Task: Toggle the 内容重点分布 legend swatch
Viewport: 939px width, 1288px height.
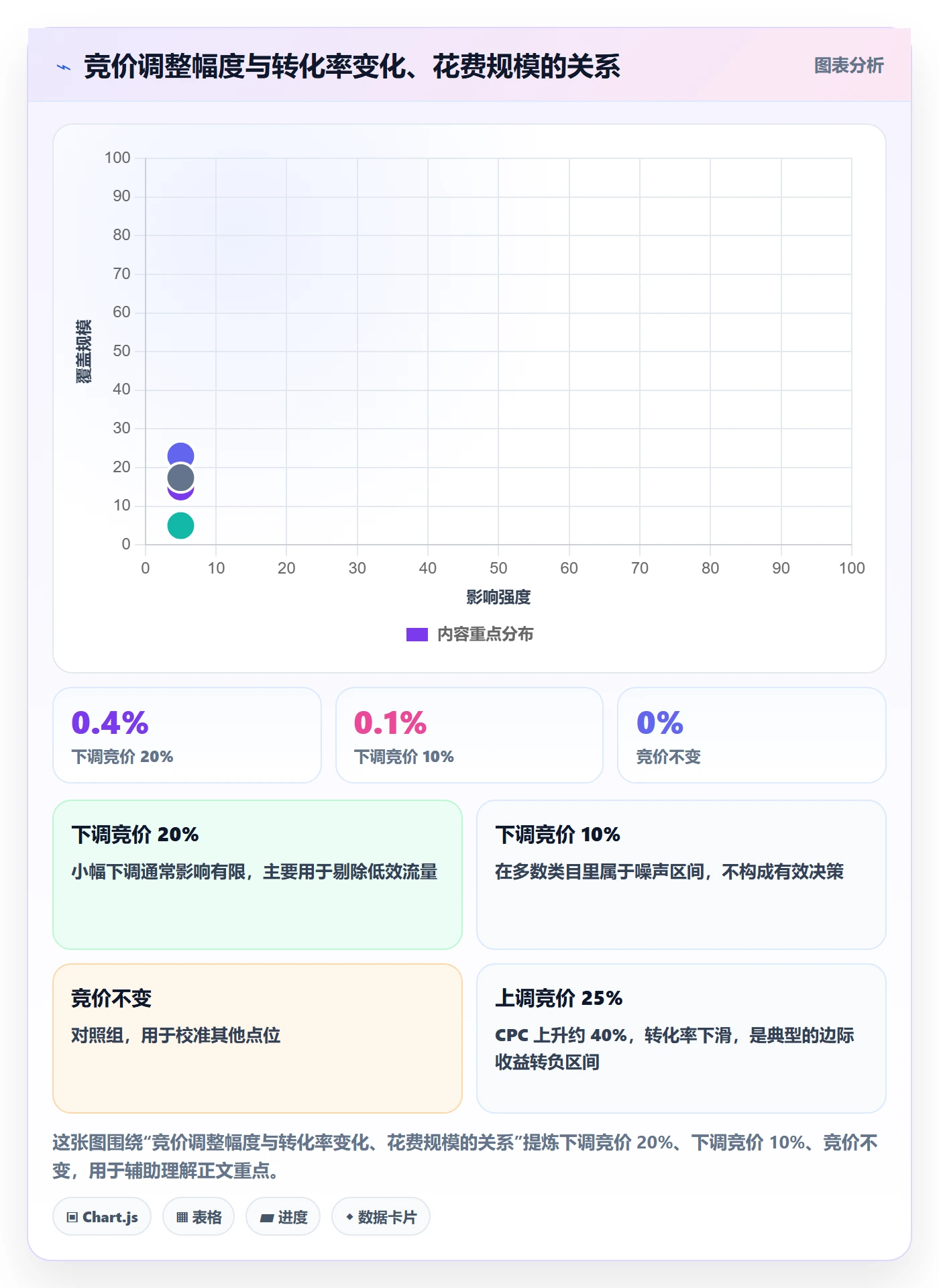Action: click(x=417, y=635)
